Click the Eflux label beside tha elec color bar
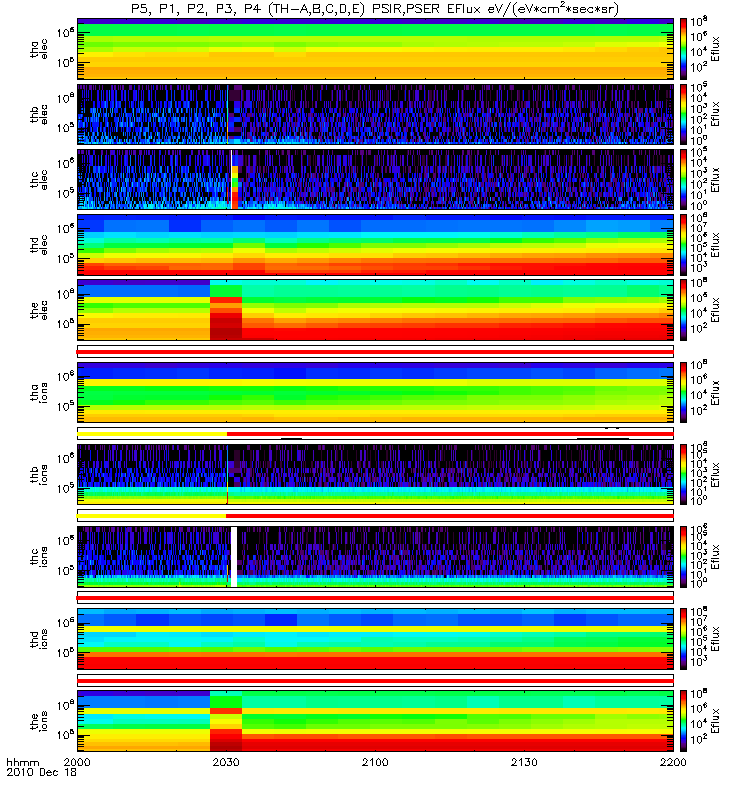The height and width of the screenshot is (800, 750). coord(715,49)
